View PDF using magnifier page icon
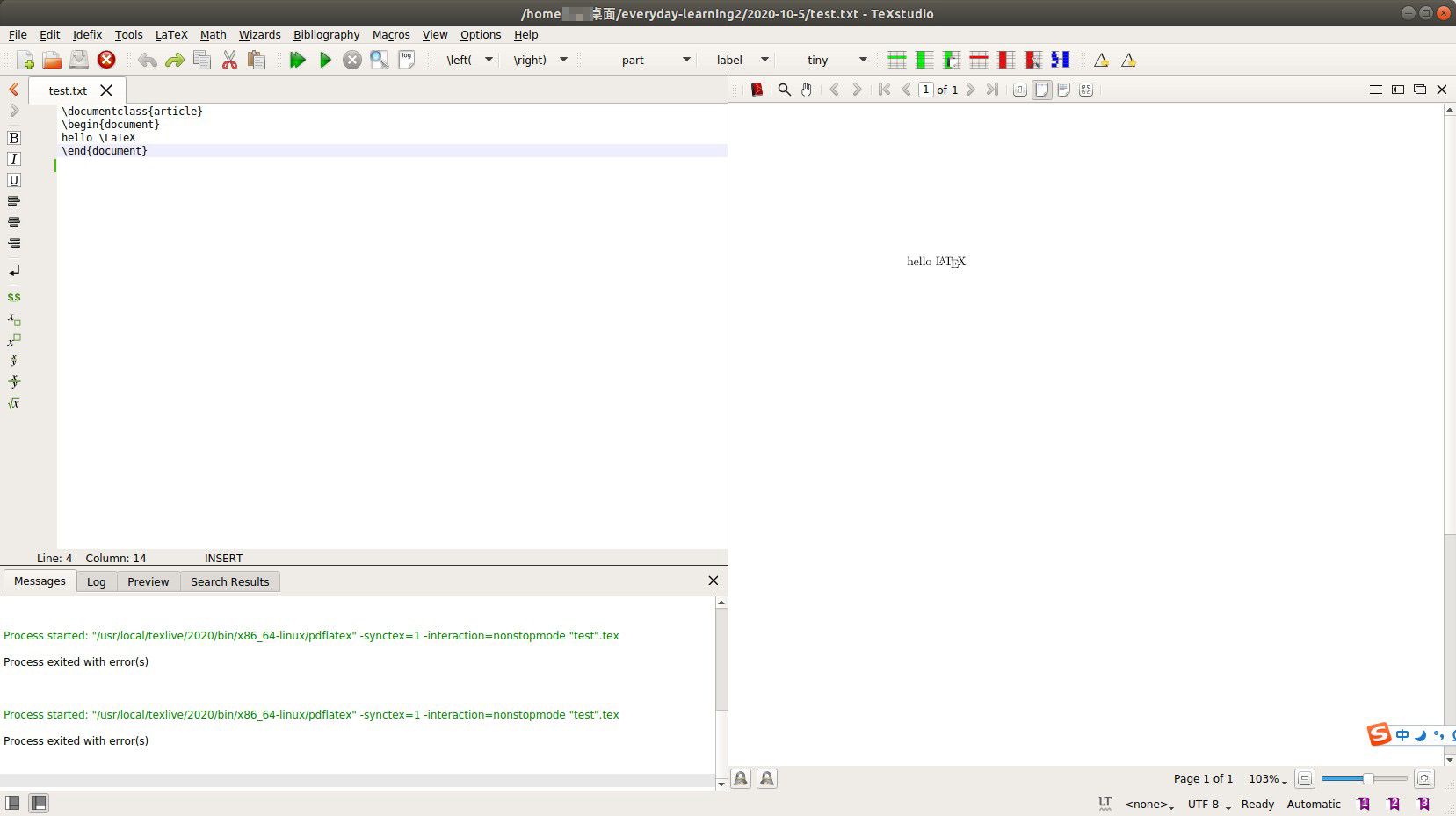The image size is (1456, 816). [380, 60]
